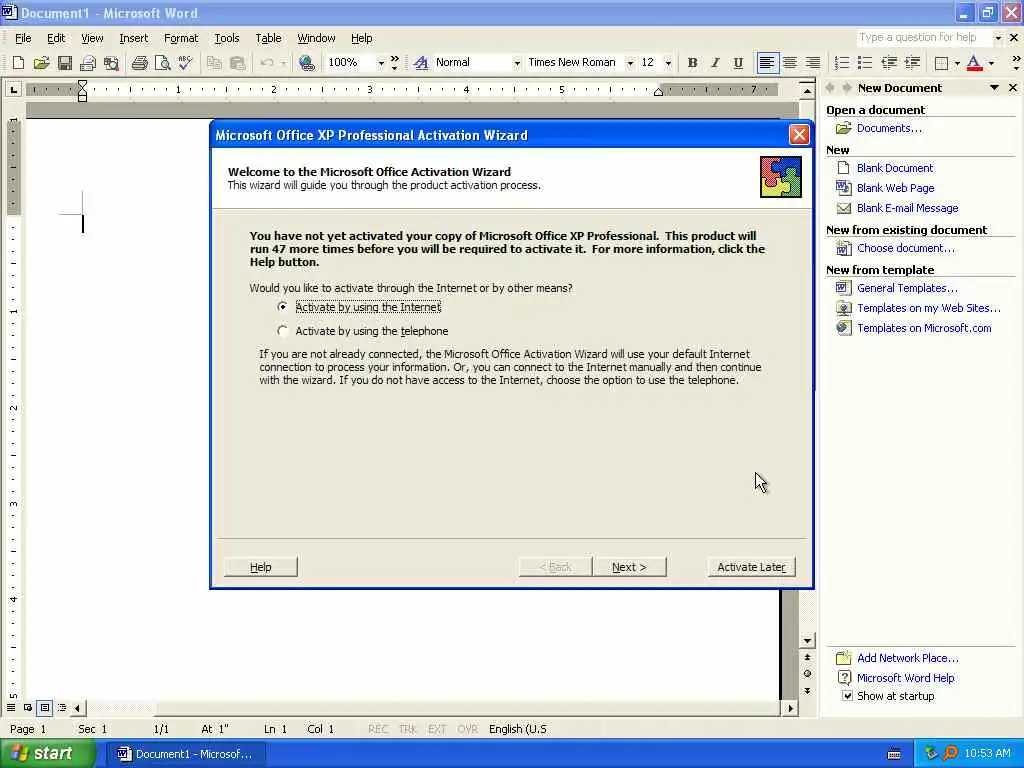This screenshot has height=768, width=1024.
Task: Apply bulleted list formatting
Action: (865, 63)
